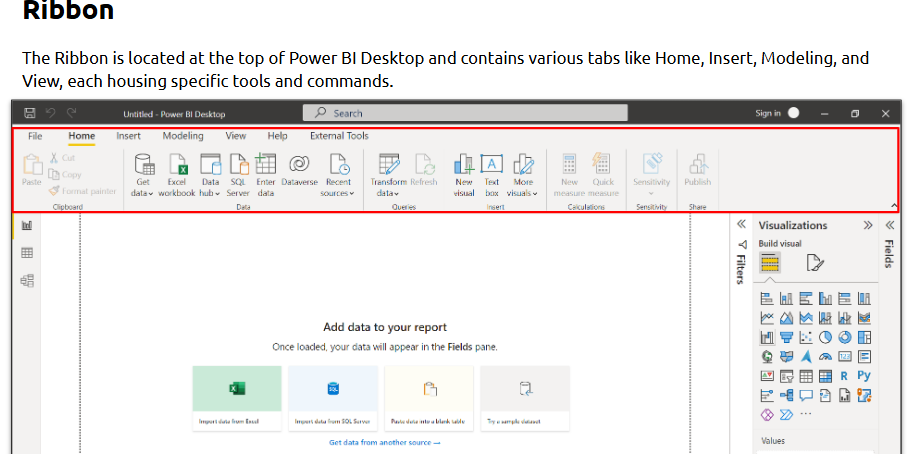
Task: Open the Excel workbook data source
Action: click(177, 175)
